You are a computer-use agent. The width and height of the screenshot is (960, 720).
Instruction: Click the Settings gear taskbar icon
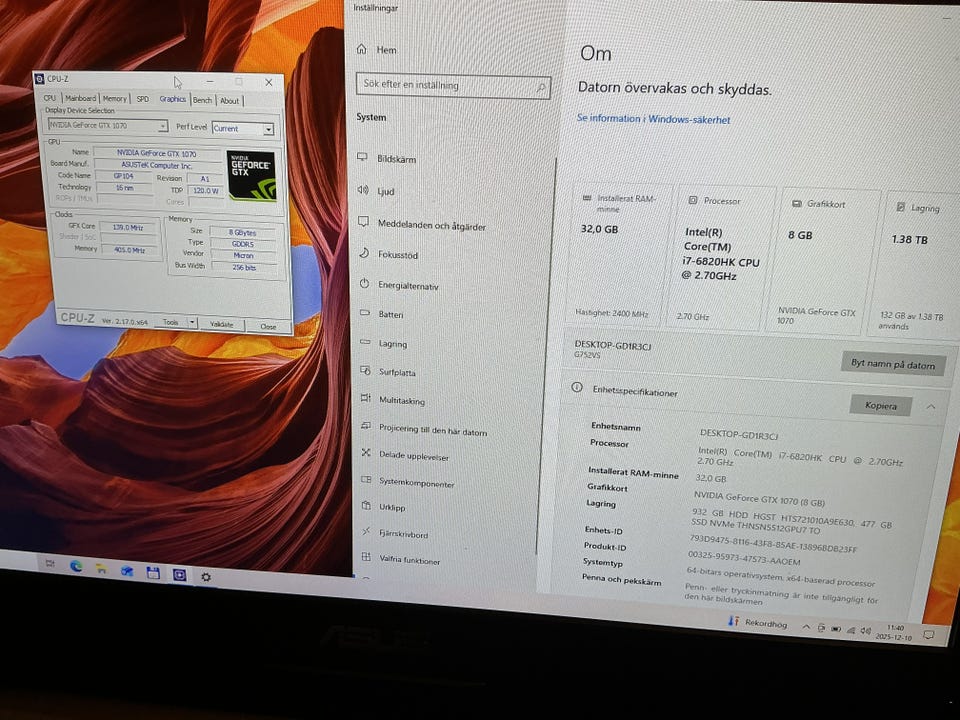[x=206, y=577]
